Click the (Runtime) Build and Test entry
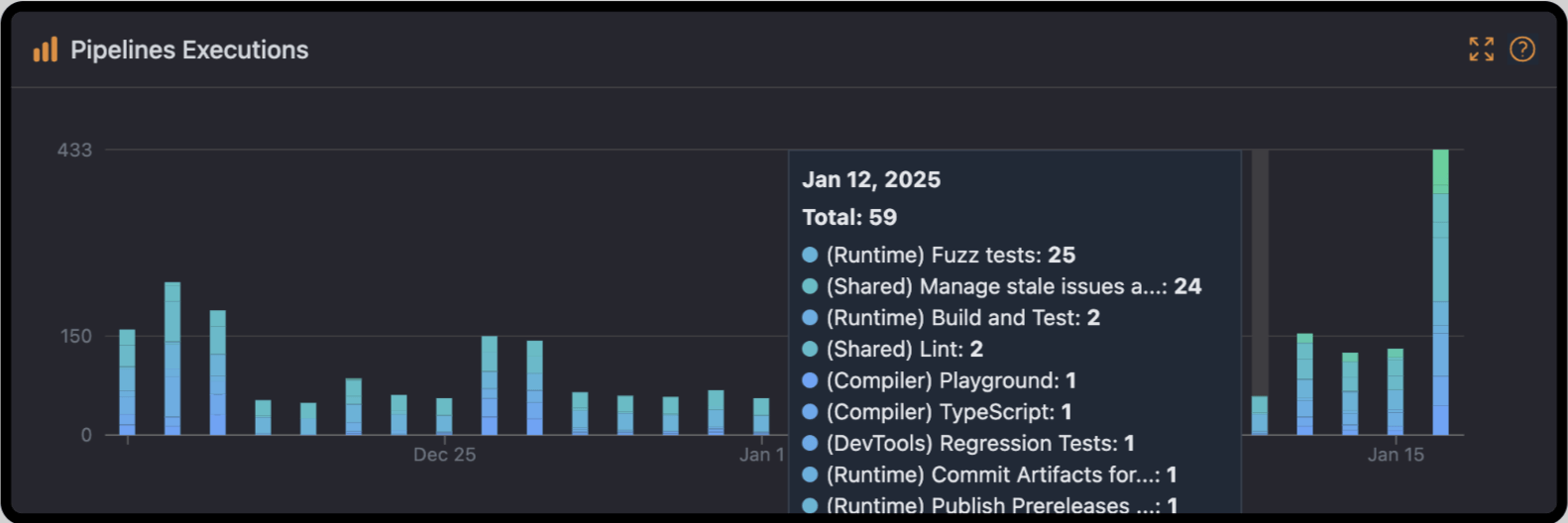This screenshot has width=1568, height=523. click(x=962, y=318)
